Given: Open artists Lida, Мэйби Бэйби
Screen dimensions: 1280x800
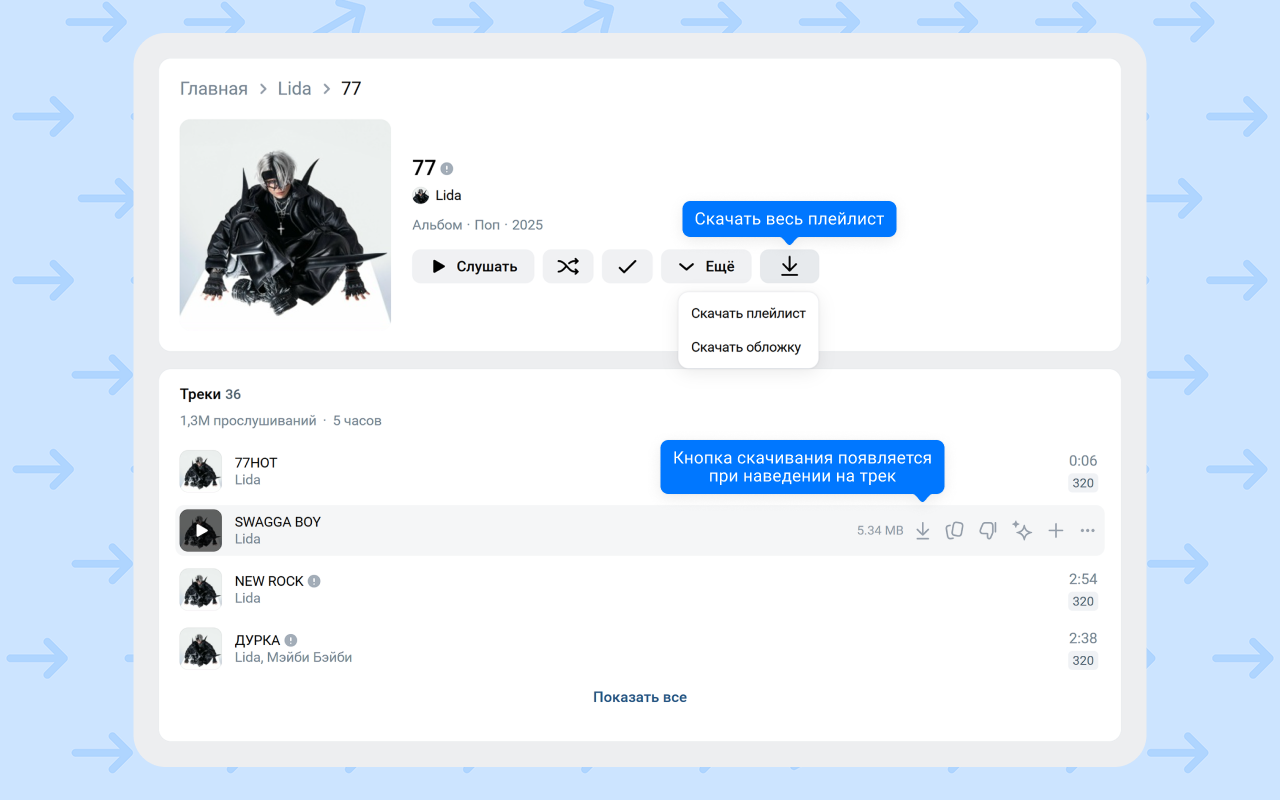Looking at the screenshot, I should pos(293,657).
